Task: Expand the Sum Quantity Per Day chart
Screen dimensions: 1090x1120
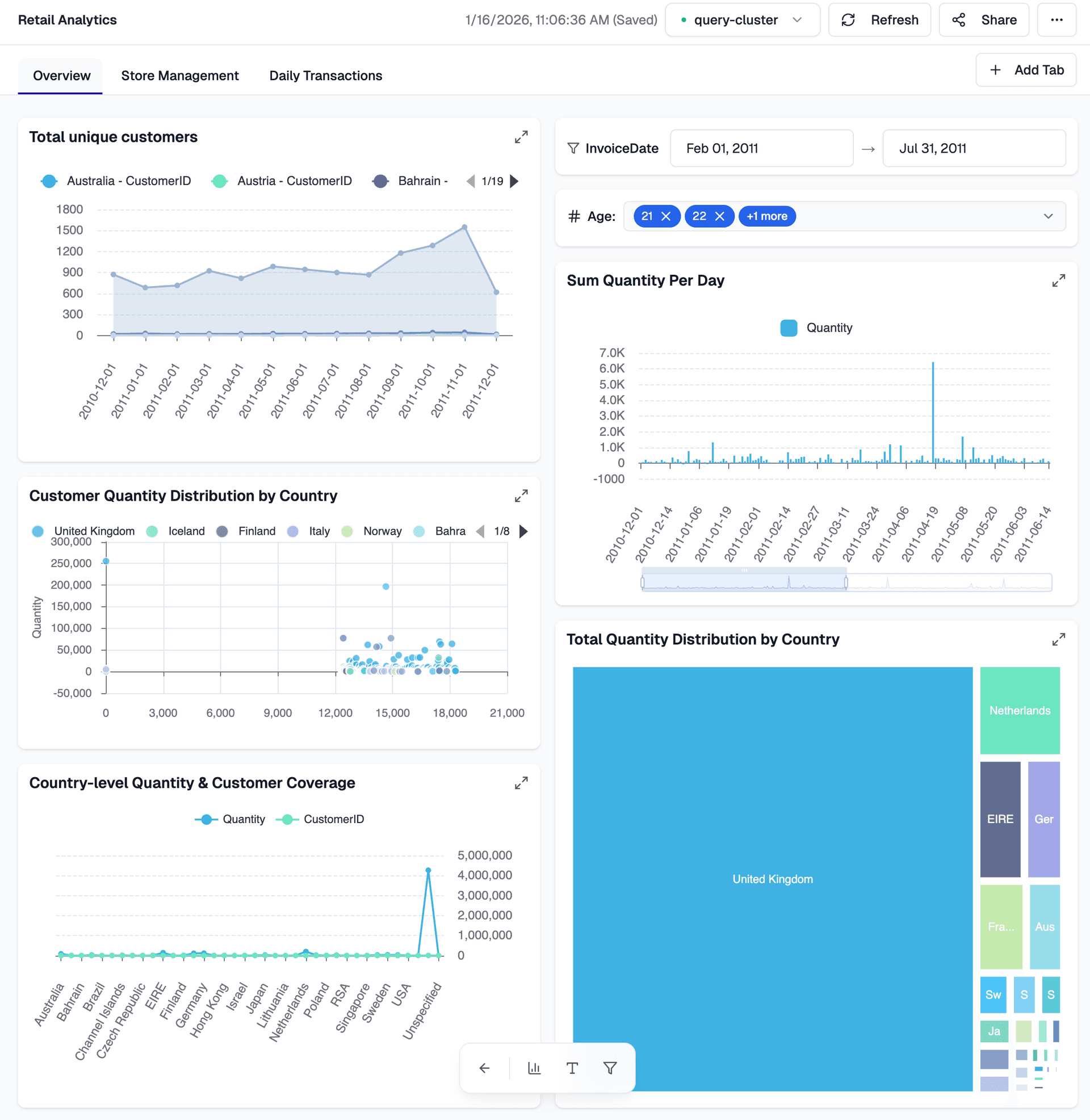Action: (x=1059, y=280)
